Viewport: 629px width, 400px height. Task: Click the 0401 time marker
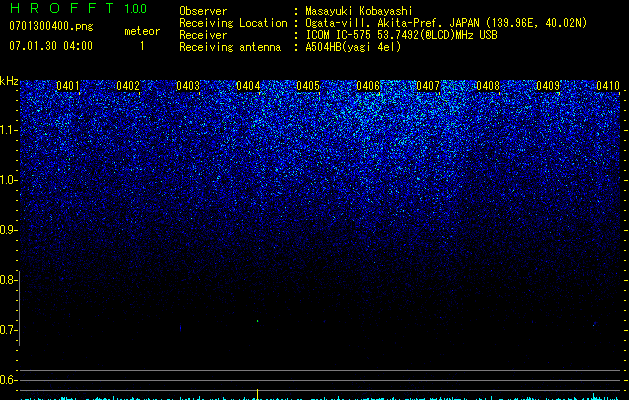68,86
